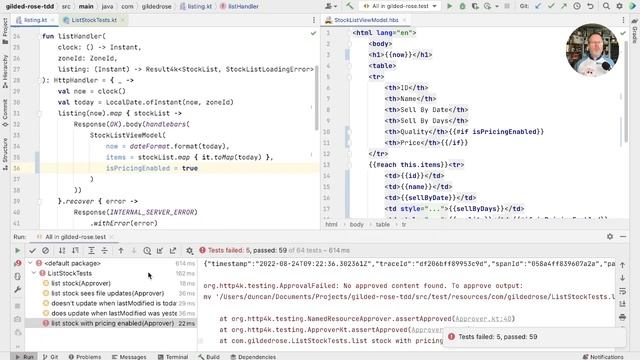Image resolution: width=640 pixels, height=360 pixels.
Task: Open Structure side panel
Action: 5,154
